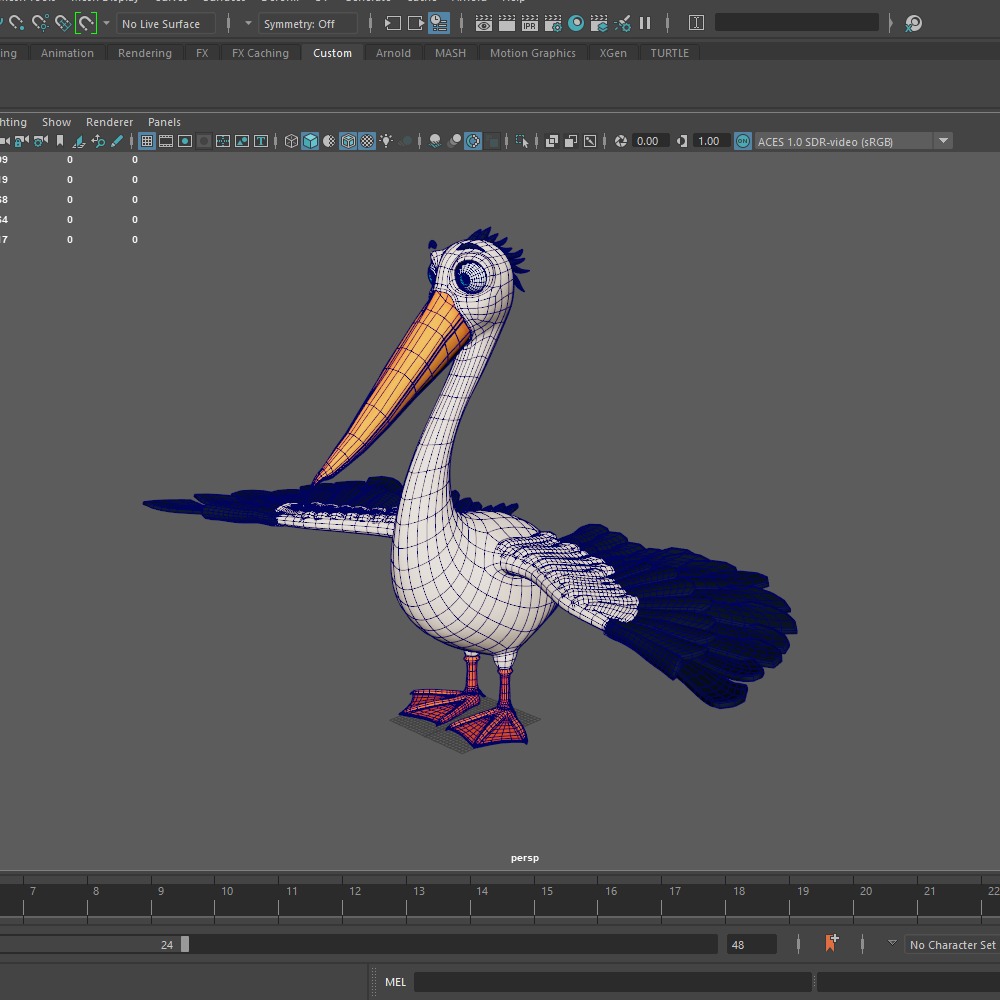Click the Symmetry: Off field
Screen dimensions: 1000x1000
coord(307,24)
